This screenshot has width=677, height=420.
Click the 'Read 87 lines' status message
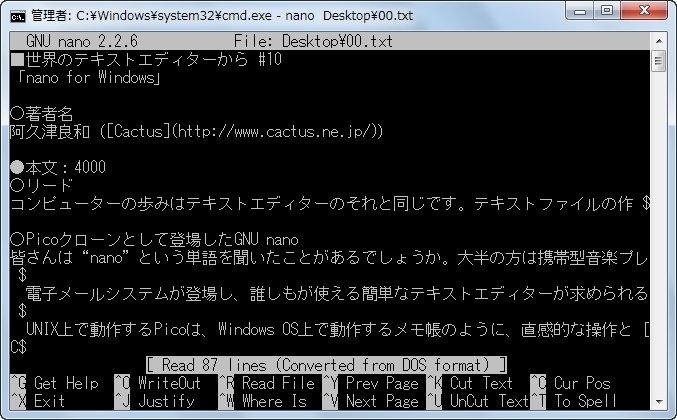(x=326, y=365)
